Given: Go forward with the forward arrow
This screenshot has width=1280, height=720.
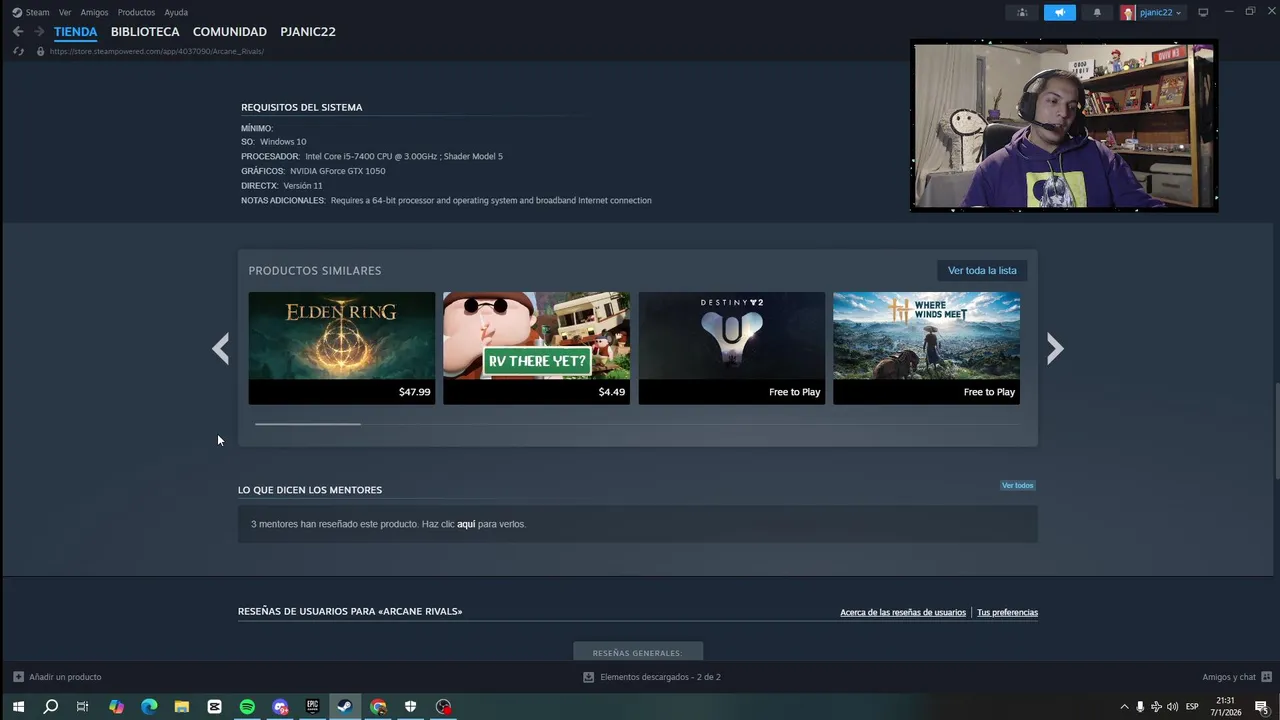Looking at the screenshot, I should (39, 32).
